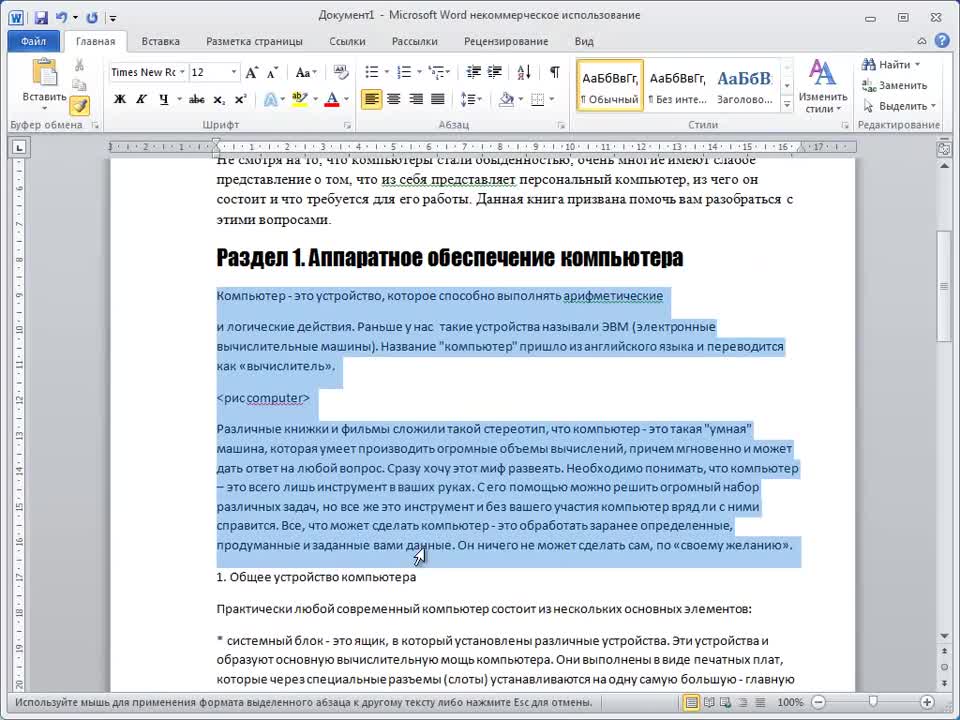Toggle superscript x² button
Image resolution: width=960 pixels, height=720 pixels.
[x=241, y=99]
